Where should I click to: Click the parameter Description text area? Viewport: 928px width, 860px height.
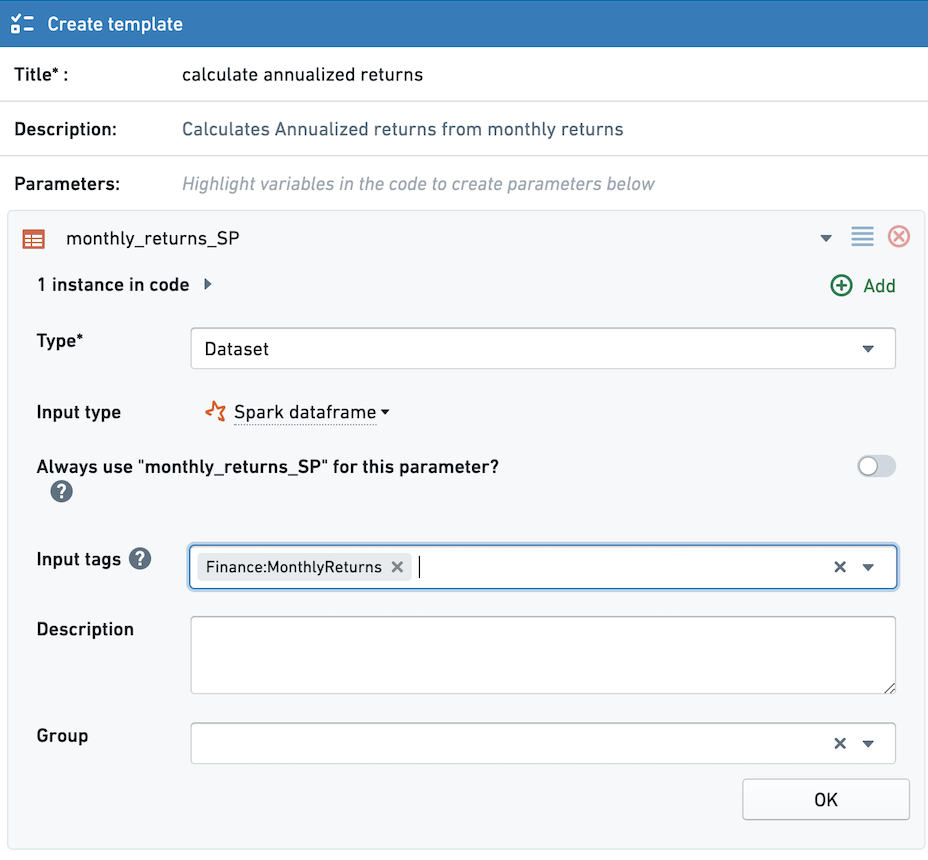543,655
